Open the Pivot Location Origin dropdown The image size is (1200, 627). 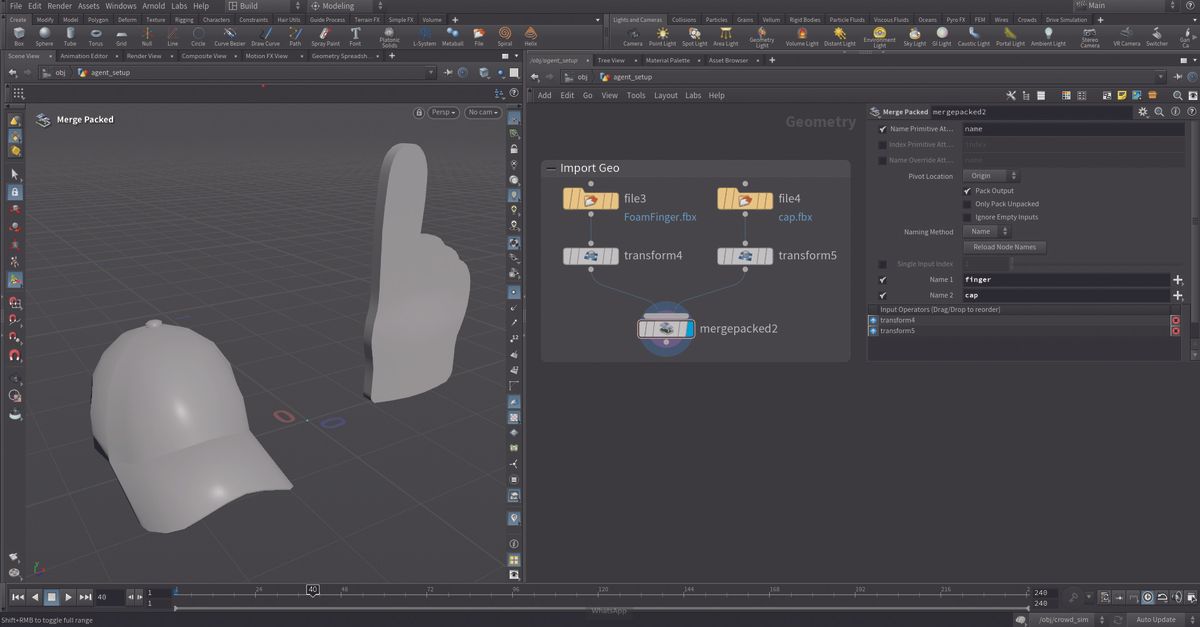tap(987, 176)
